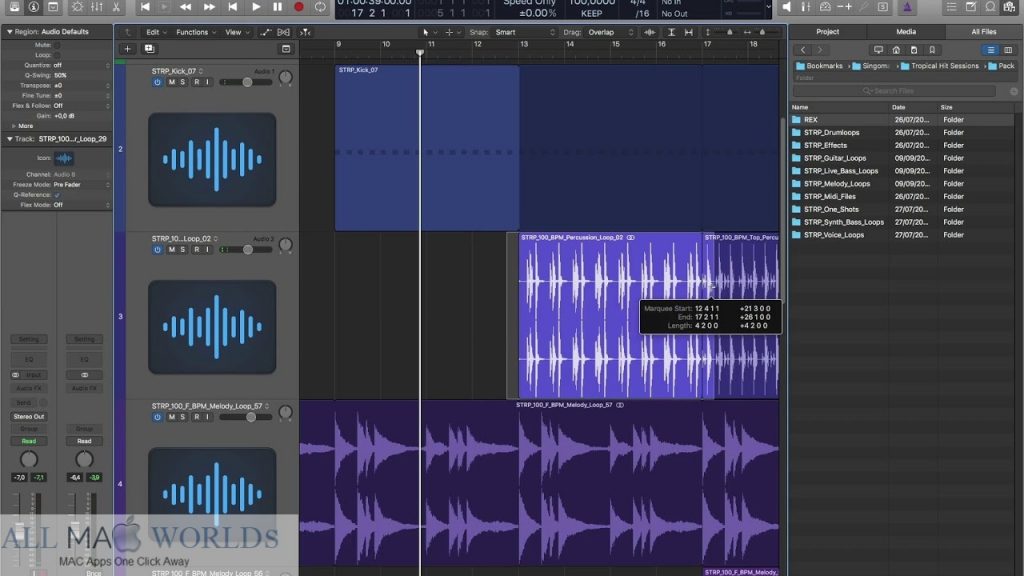1024x576 pixels.
Task: Switch browser to column view
Action: point(1008,49)
